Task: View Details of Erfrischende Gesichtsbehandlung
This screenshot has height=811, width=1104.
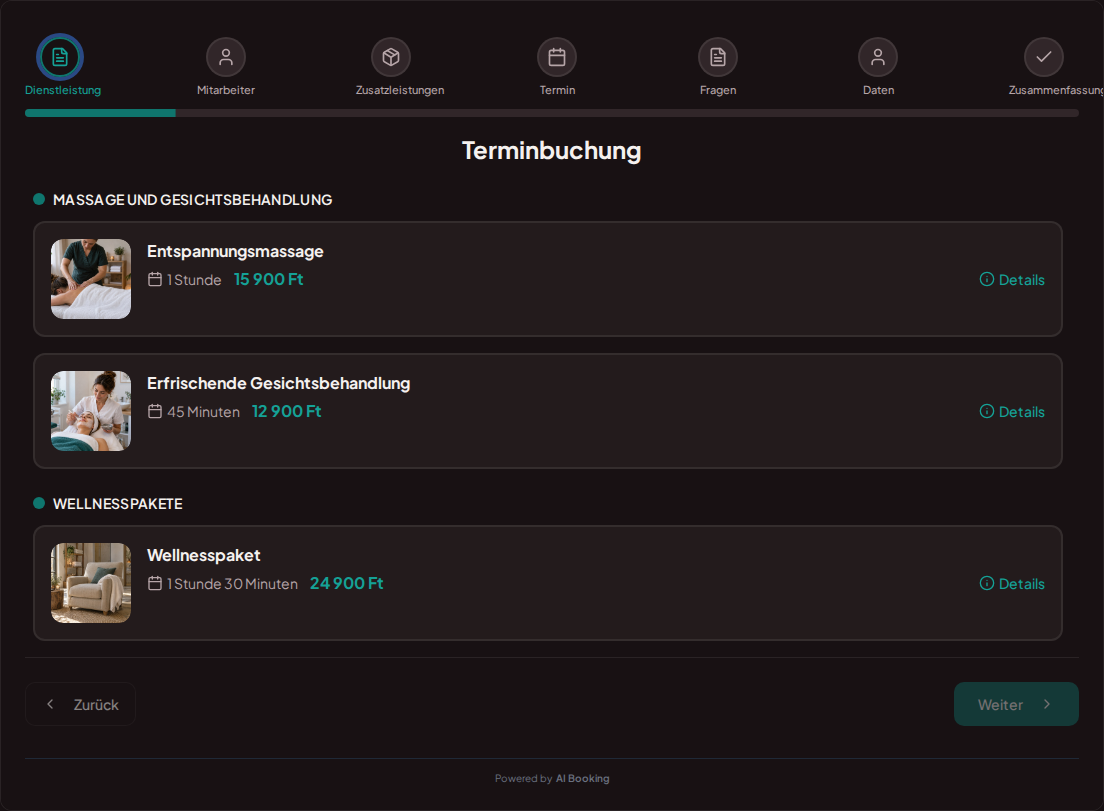Action: pyautogui.click(x=1012, y=411)
